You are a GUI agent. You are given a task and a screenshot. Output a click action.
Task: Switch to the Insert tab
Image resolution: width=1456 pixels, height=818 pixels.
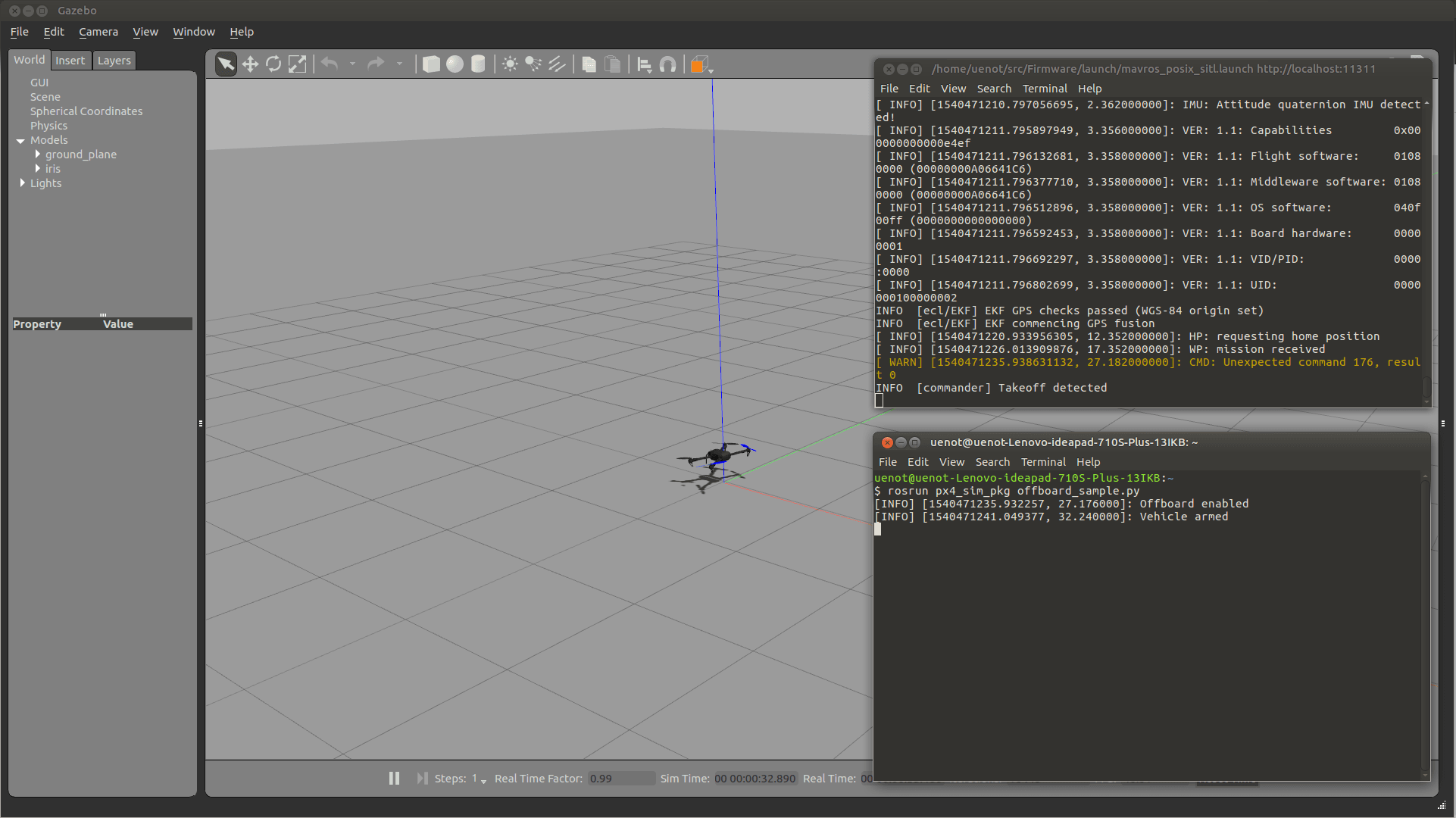[70, 61]
